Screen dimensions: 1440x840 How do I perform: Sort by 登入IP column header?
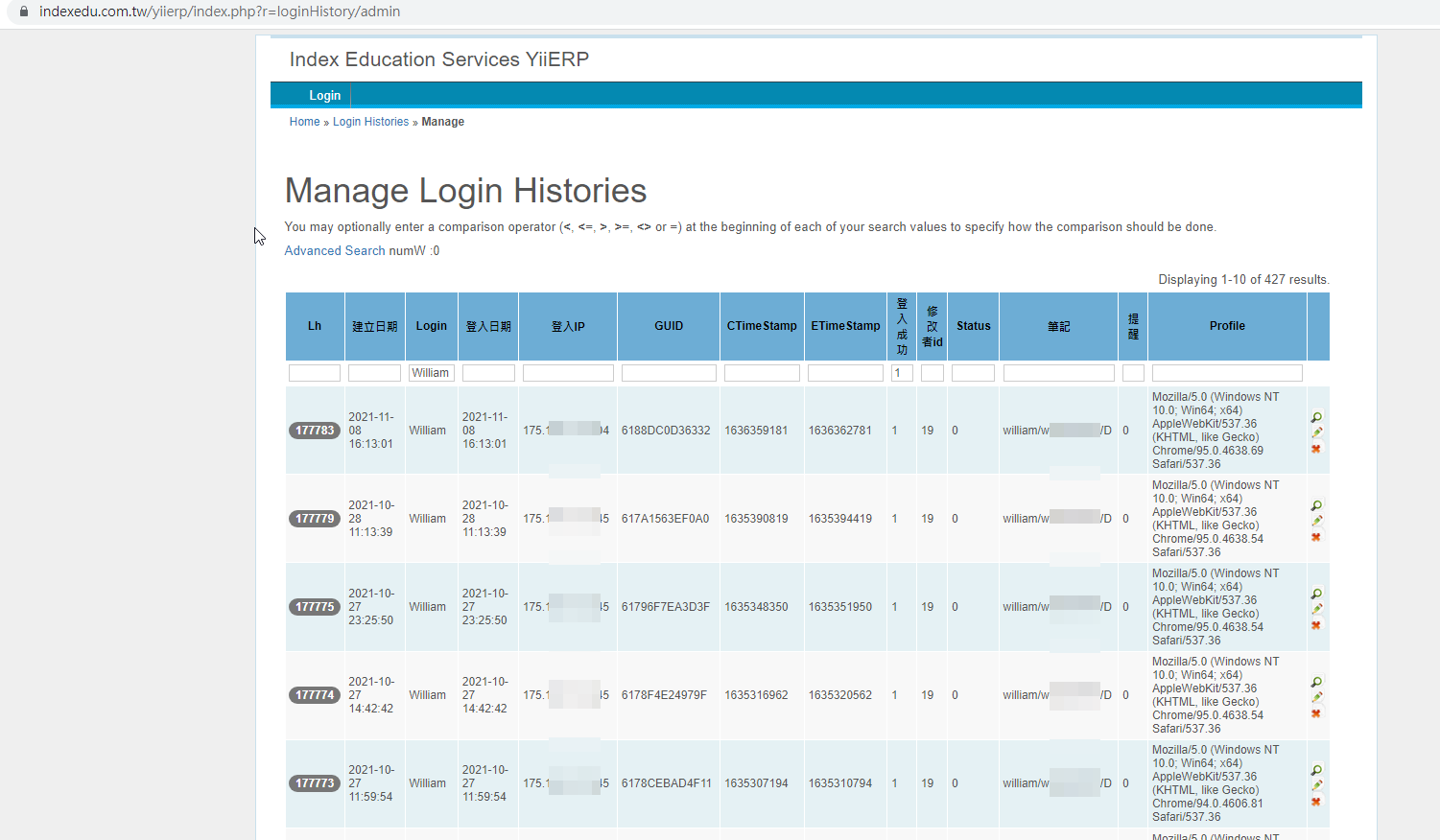[568, 326]
